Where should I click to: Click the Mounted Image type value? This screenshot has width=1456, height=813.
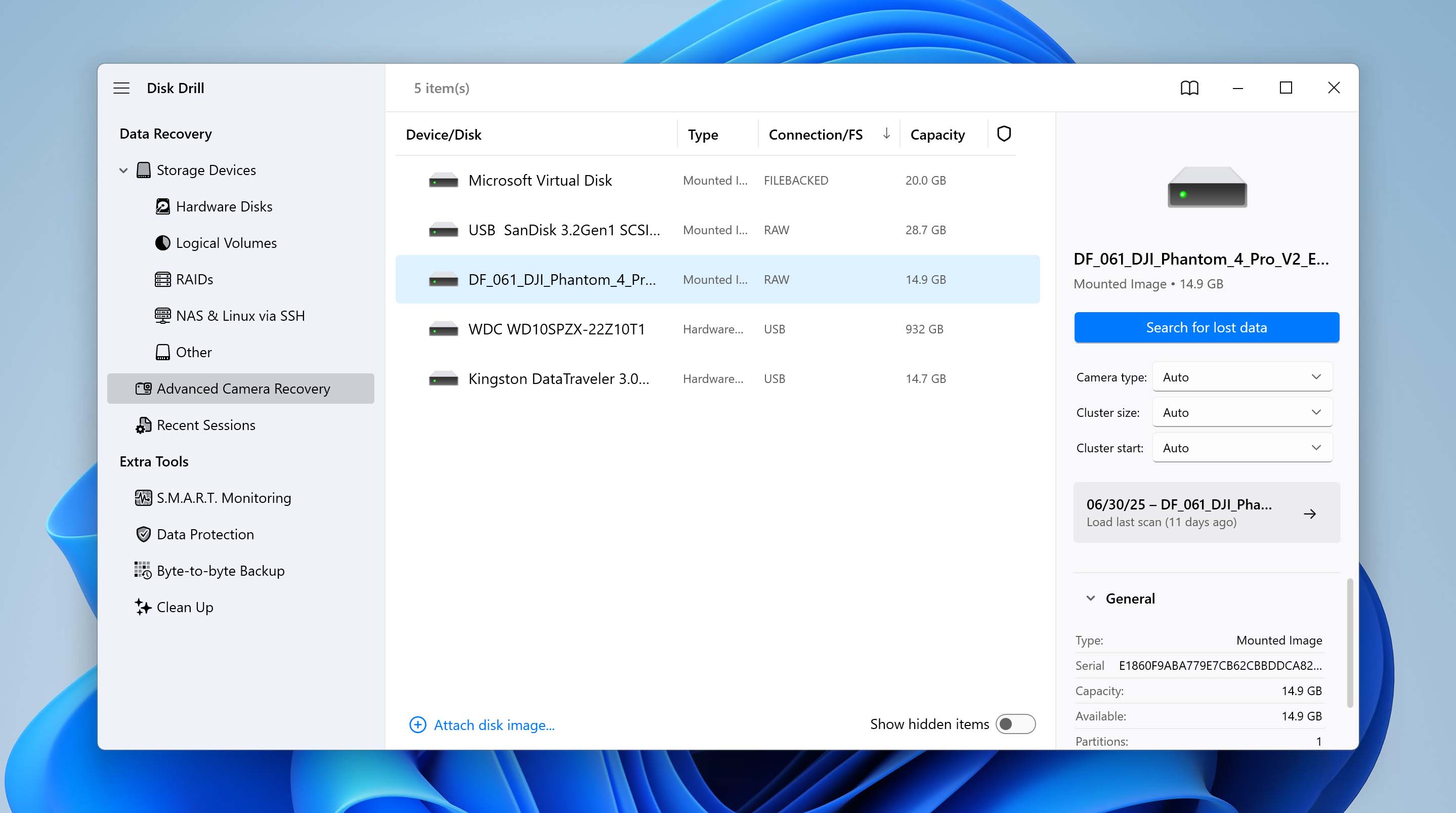[1278, 640]
